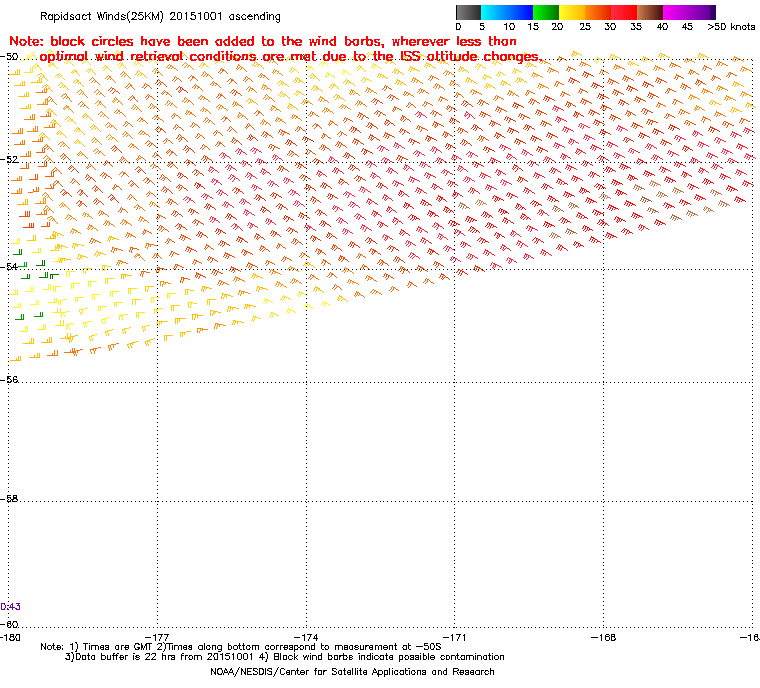Viewport: 760px width, 688px height.
Task: Click the red 'optimal wind retrieval conditions' line
Action: tap(290, 57)
